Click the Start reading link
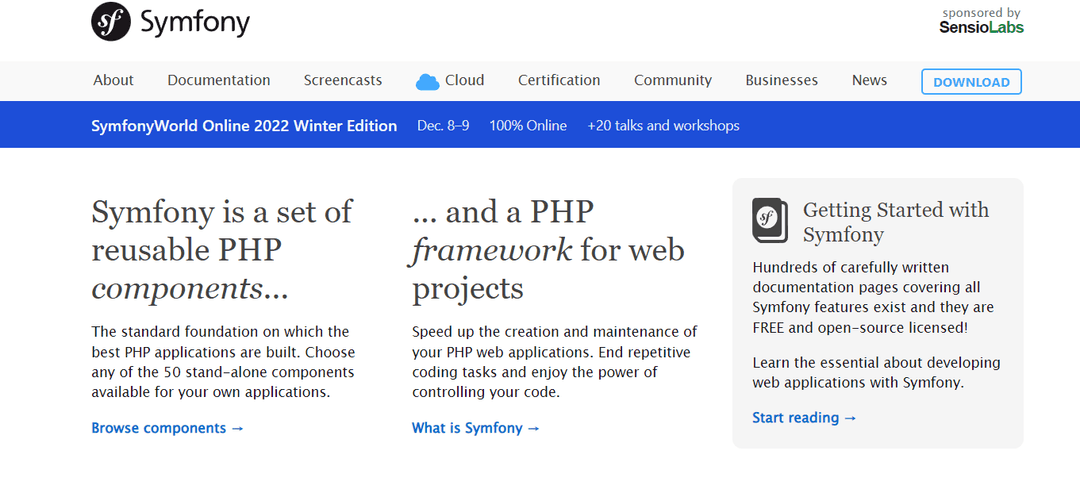1080x479 pixels. click(804, 418)
